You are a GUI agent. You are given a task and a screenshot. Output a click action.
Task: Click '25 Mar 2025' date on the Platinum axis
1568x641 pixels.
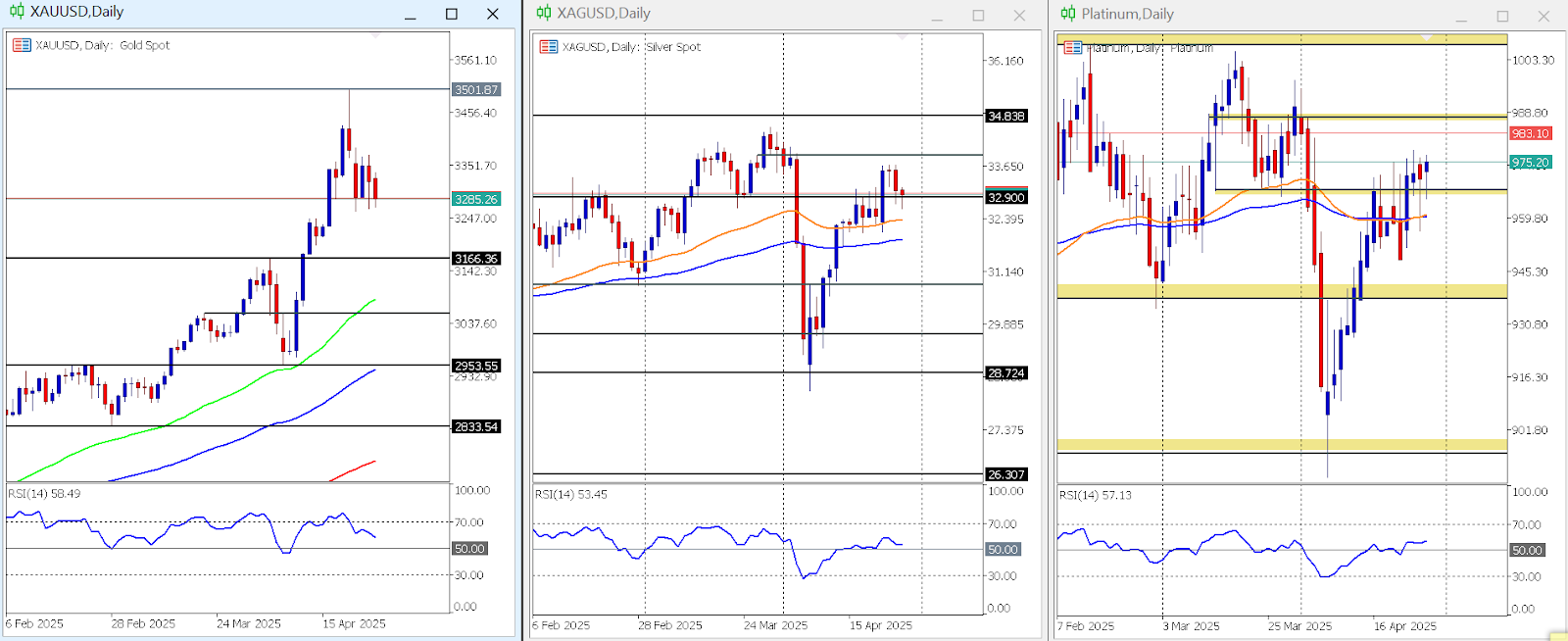click(x=1300, y=626)
